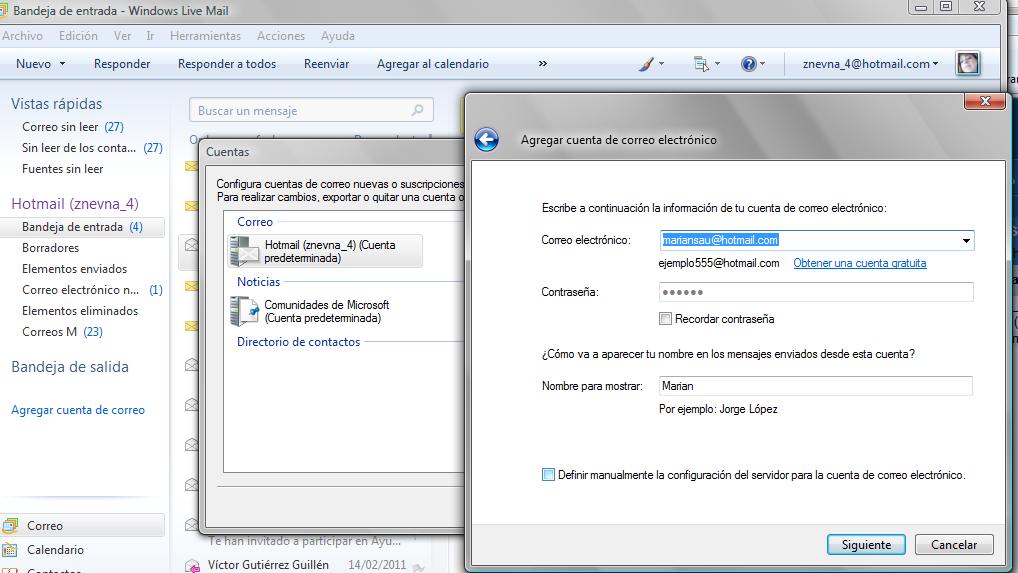Open Correos M folder
Image resolution: width=1018 pixels, height=573 pixels.
click(62, 332)
